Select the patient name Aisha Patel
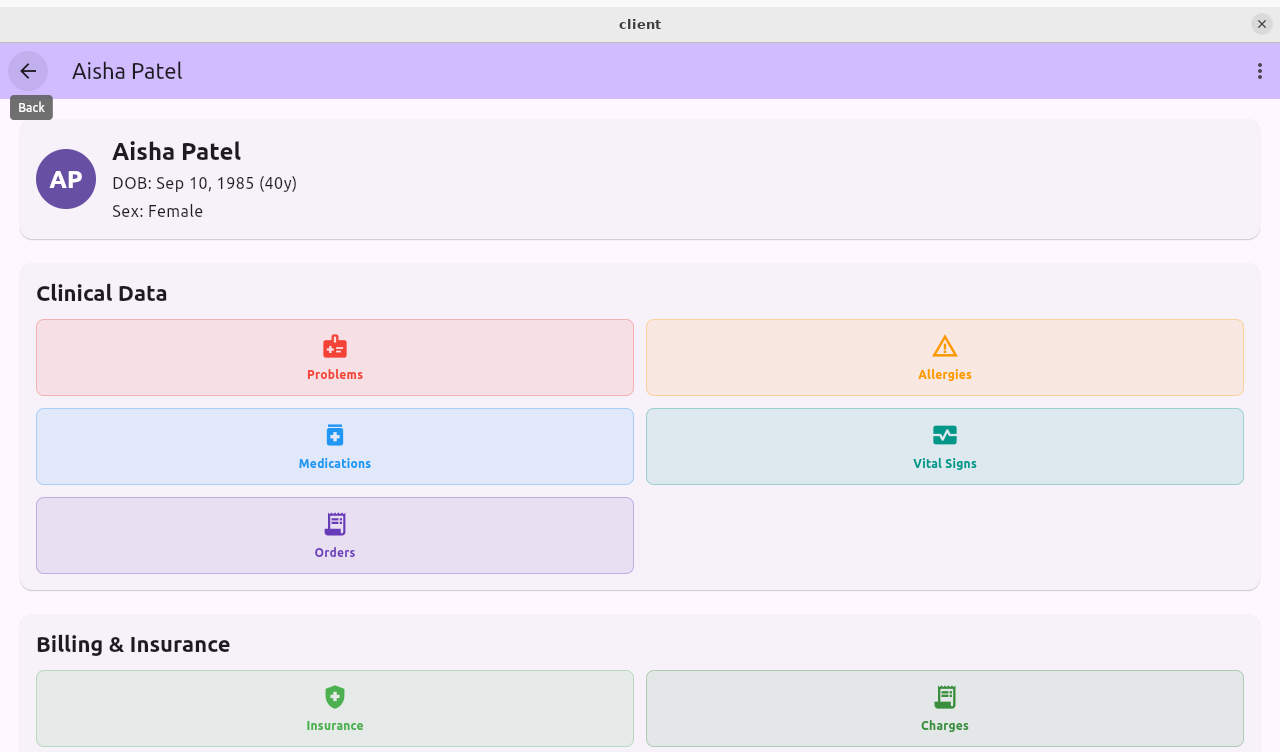Image resolution: width=1280 pixels, height=752 pixels. [176, 151]
